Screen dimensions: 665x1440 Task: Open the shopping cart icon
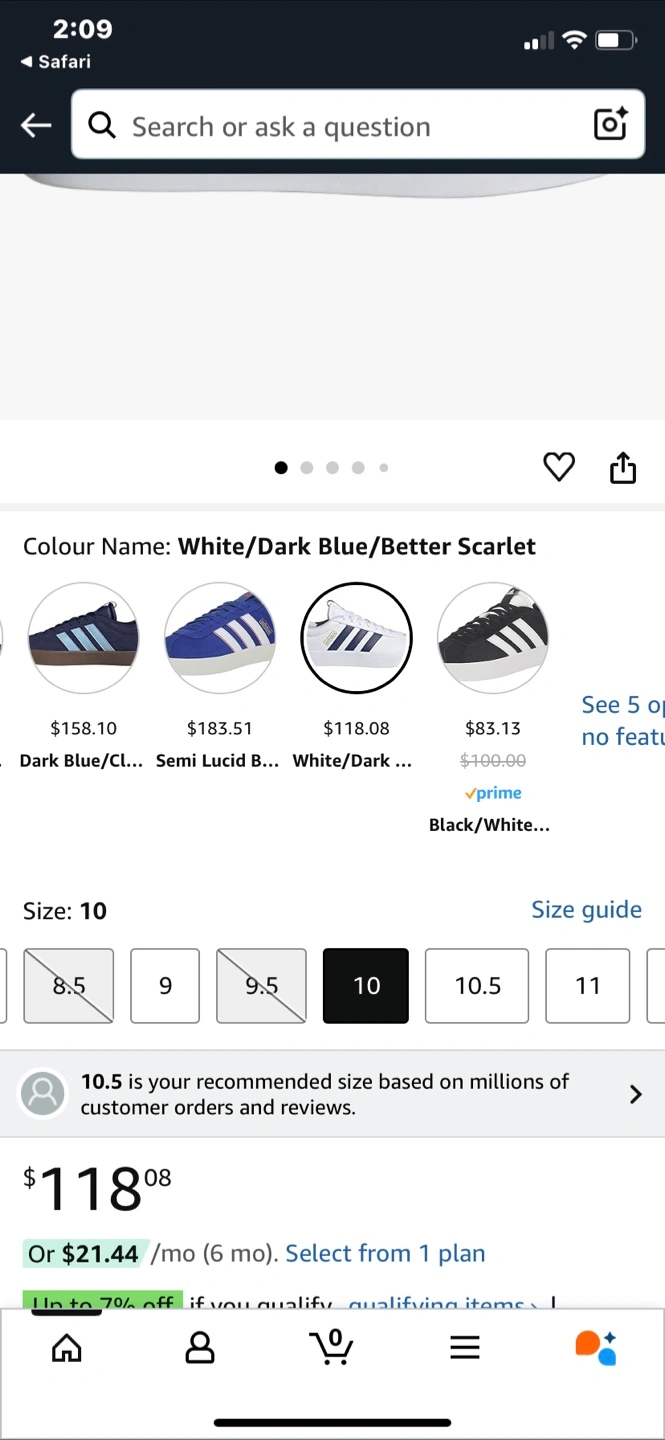[332, 1347]
